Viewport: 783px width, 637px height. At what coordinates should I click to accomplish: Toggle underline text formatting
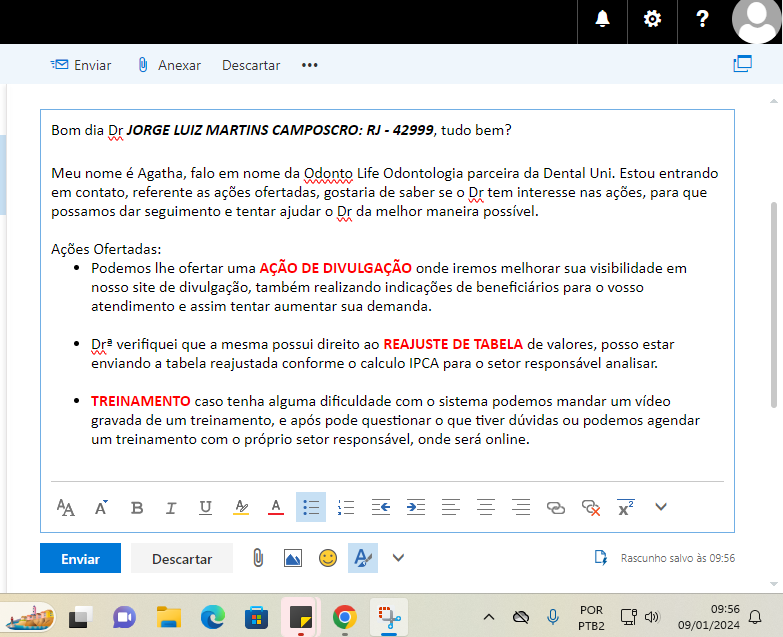click(205, 508)
